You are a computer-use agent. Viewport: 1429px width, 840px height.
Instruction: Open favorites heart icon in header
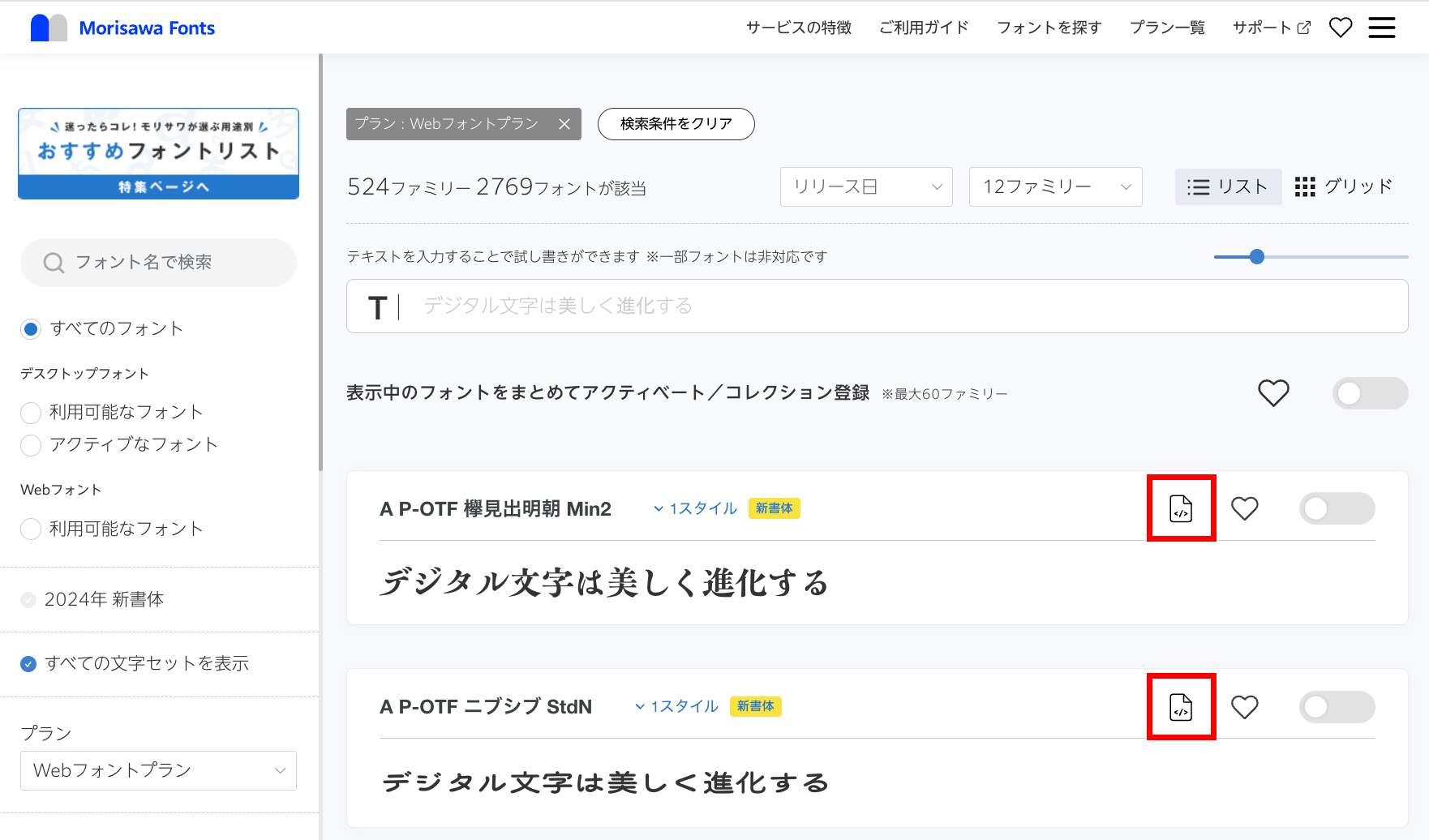tap(1341, 28)
